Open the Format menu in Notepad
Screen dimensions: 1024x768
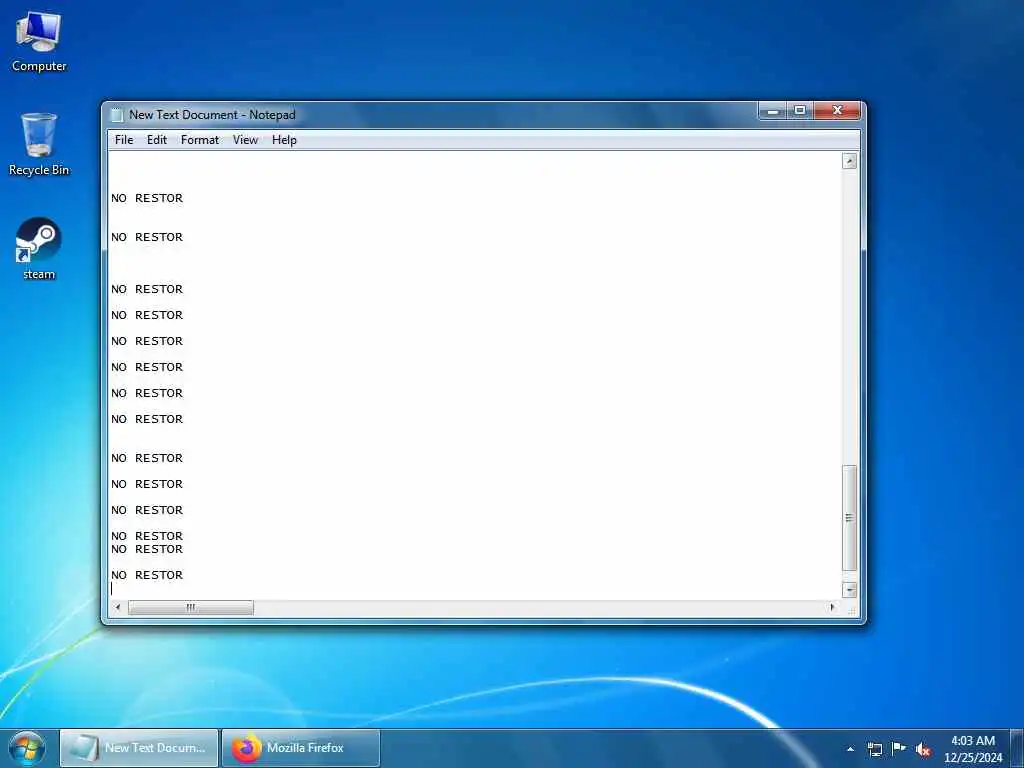(x=200, y=140)
